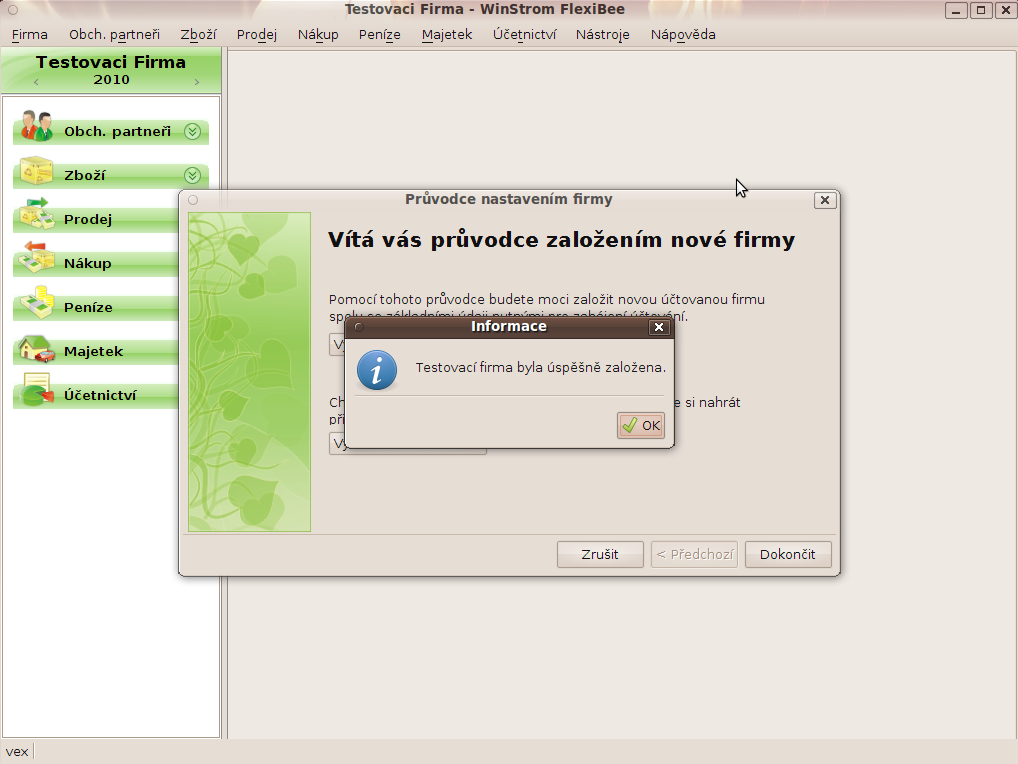The height and width of the screenshot is (764, 1018).
Task: Expand the Obch. partneři sidebar section
Action: [x=192, y=131]
